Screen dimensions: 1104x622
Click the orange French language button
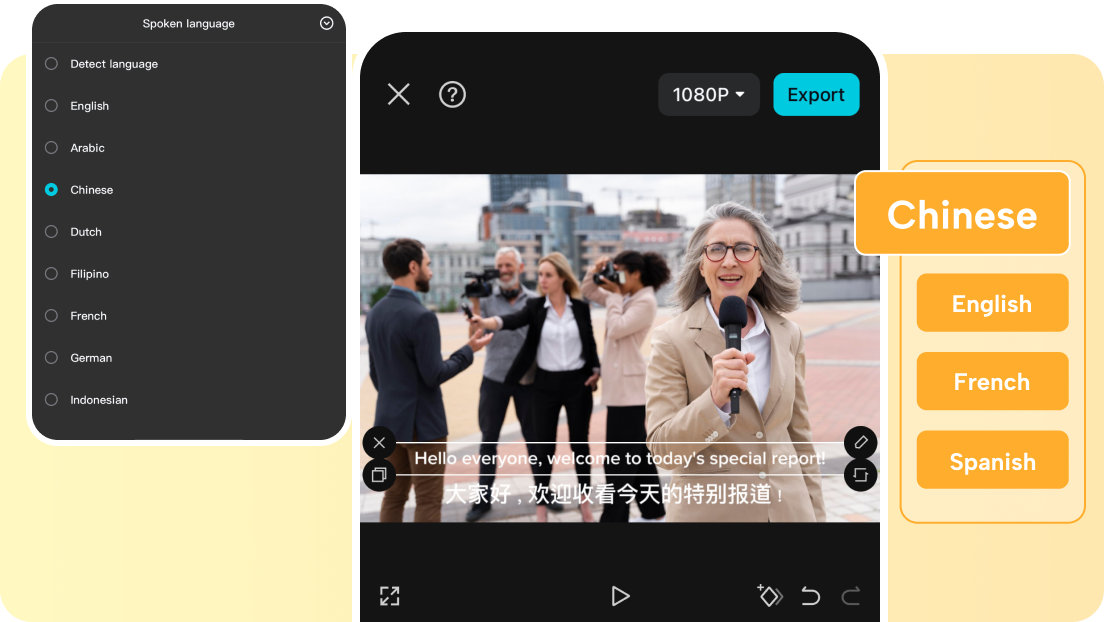click(992, 381)
